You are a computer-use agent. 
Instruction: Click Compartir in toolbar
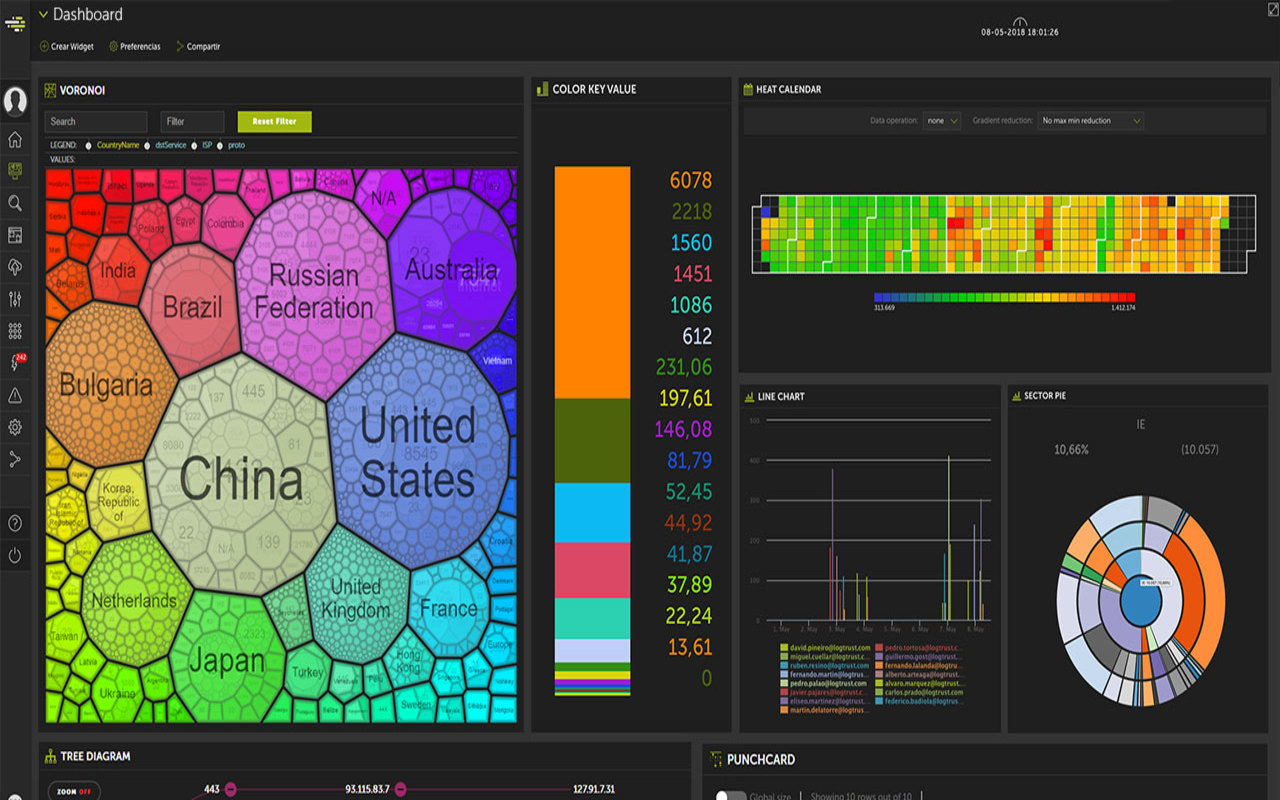point(198,47)
